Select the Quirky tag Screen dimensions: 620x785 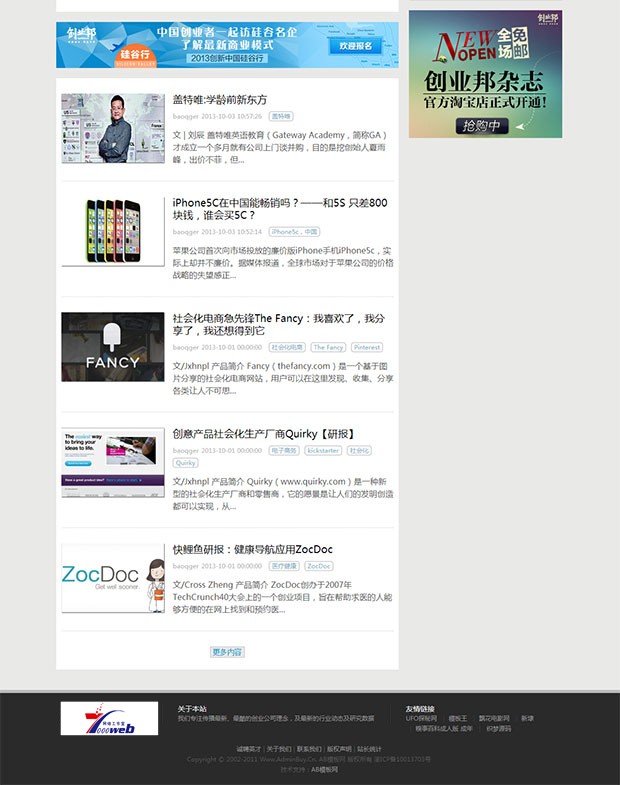coord(185,463)
